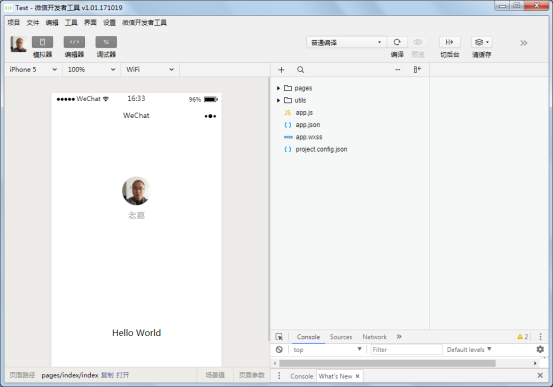
Task: Open the iPhone 5 device dropdown
Action: [x=33, y=69]
